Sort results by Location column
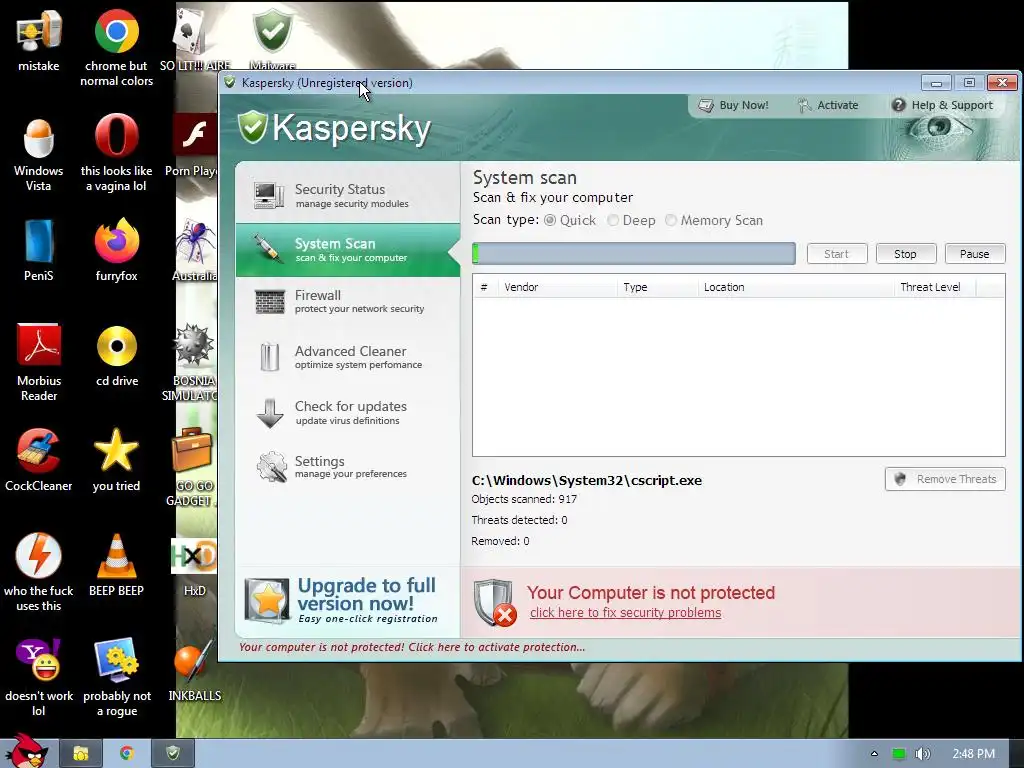 (795, 287)
